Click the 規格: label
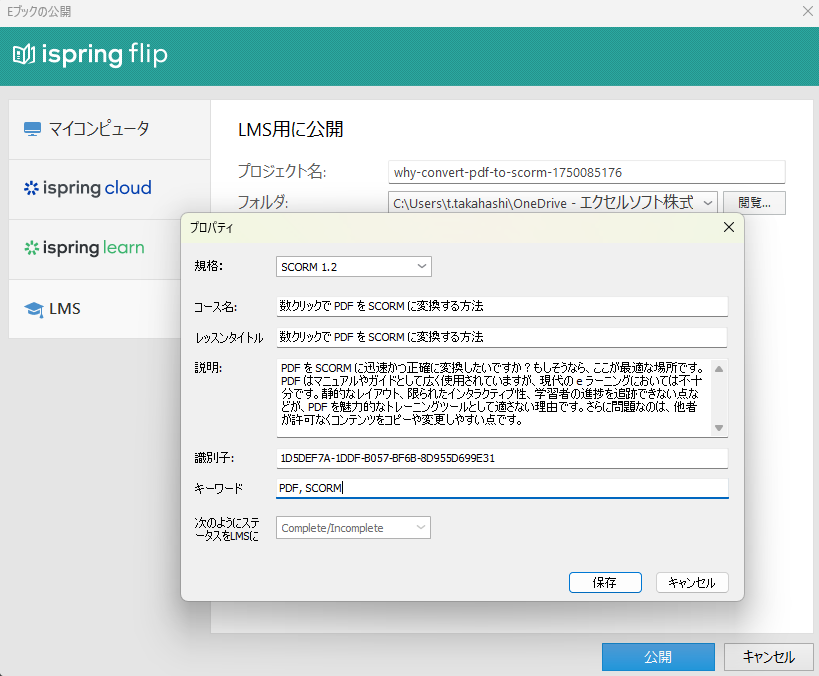The image size is (819, 676). tap(208, 266)
